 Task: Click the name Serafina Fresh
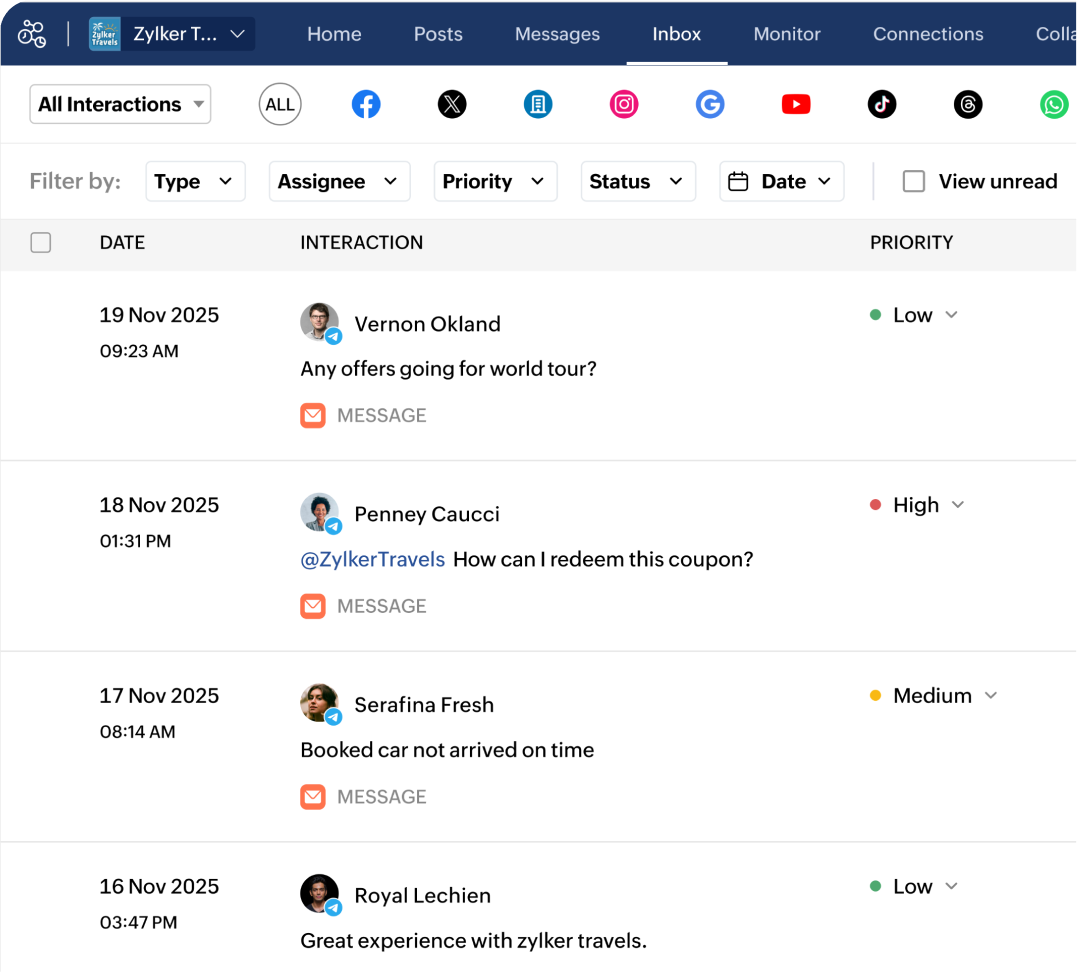pos(424,705)
